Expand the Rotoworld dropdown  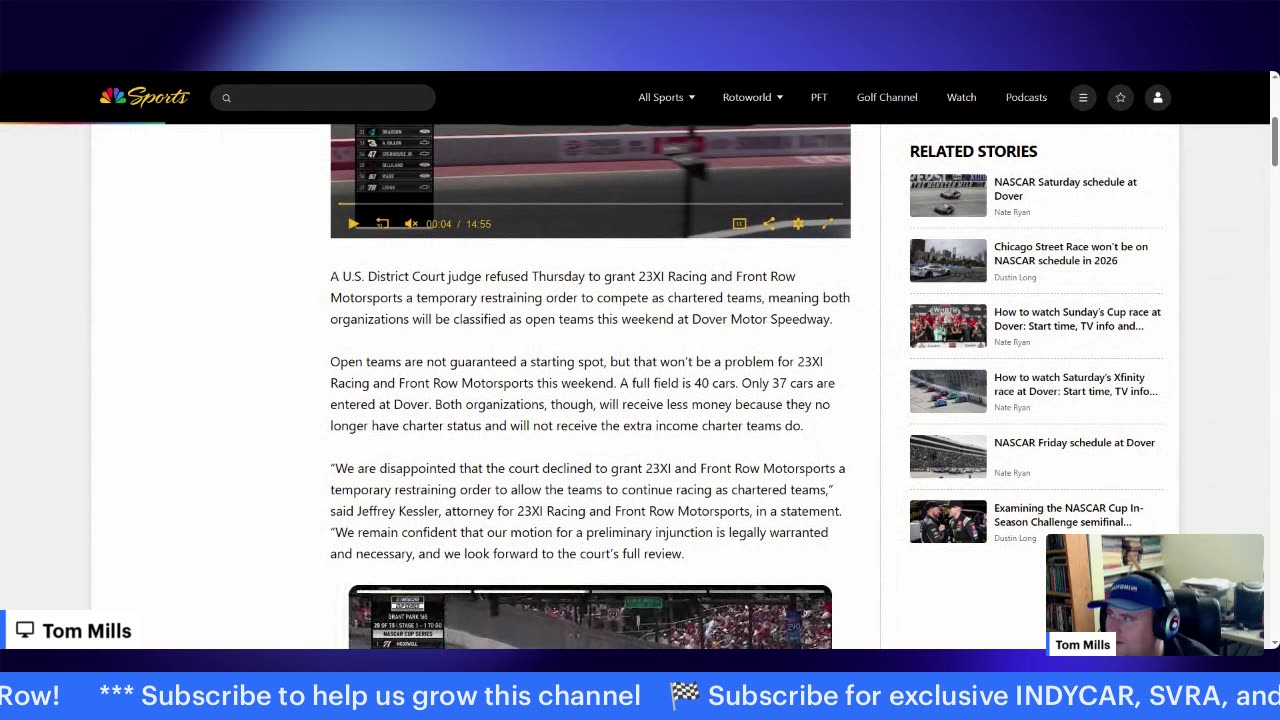tap(753, 97)
